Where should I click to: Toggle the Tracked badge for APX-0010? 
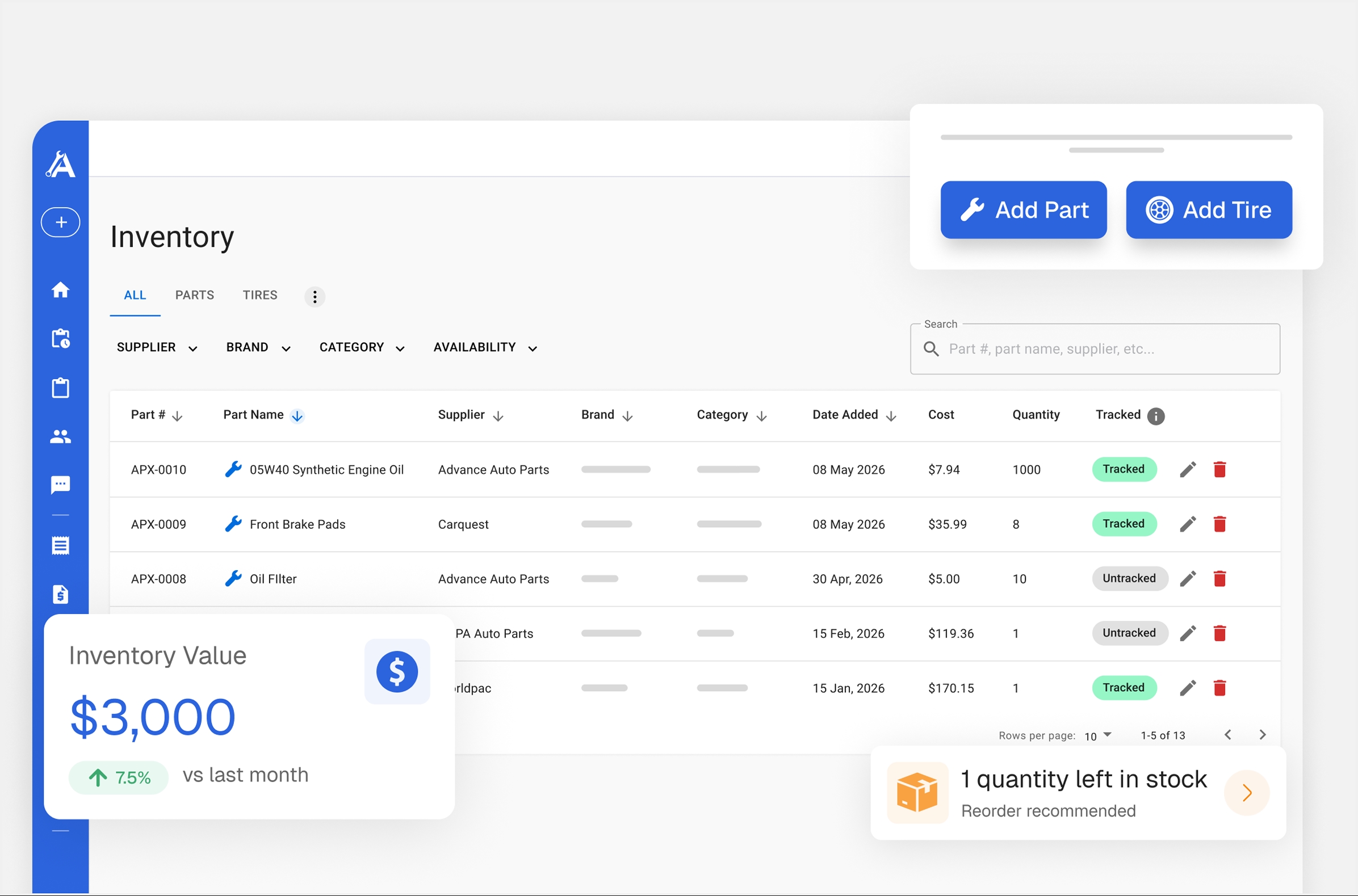pyautogui.click(x=1124, y=469)
